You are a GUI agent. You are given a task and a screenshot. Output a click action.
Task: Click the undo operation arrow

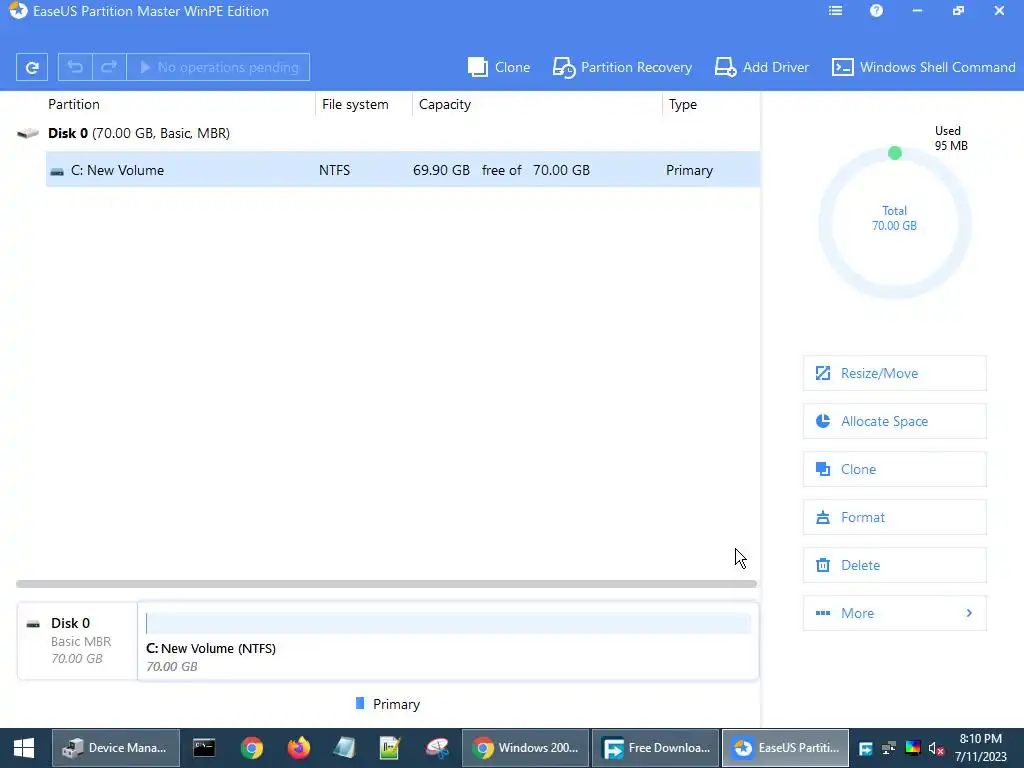75,67
